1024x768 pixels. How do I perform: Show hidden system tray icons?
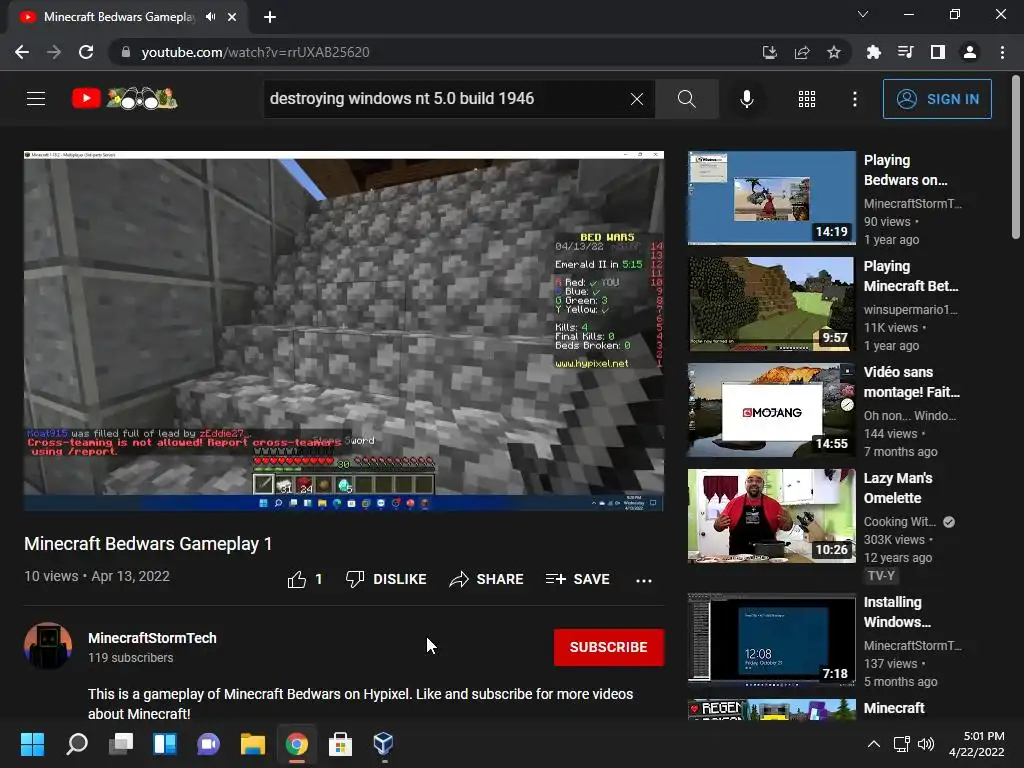tap(874, 744)
